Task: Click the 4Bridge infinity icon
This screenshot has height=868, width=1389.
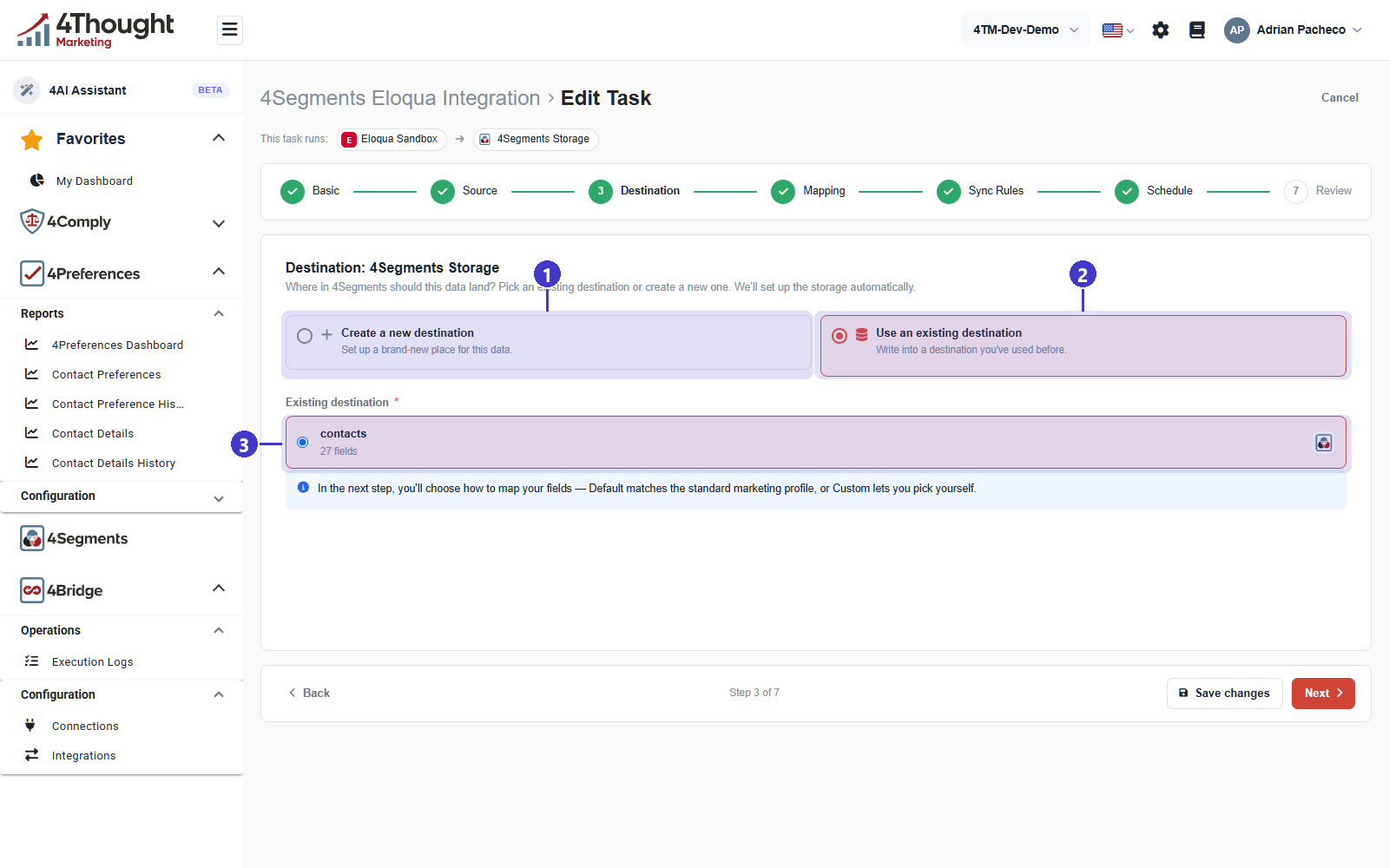Action: click(32, 590)
